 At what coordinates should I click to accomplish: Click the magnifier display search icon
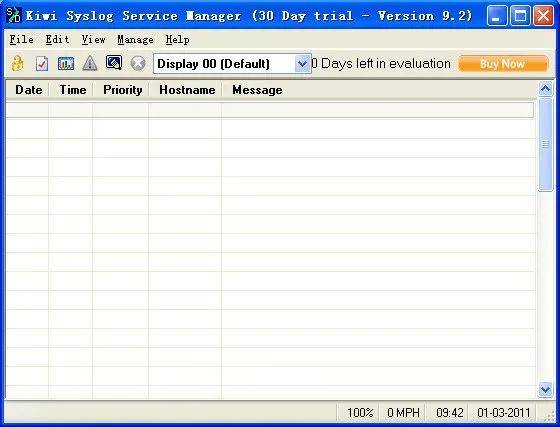click(x=114, y=63)
